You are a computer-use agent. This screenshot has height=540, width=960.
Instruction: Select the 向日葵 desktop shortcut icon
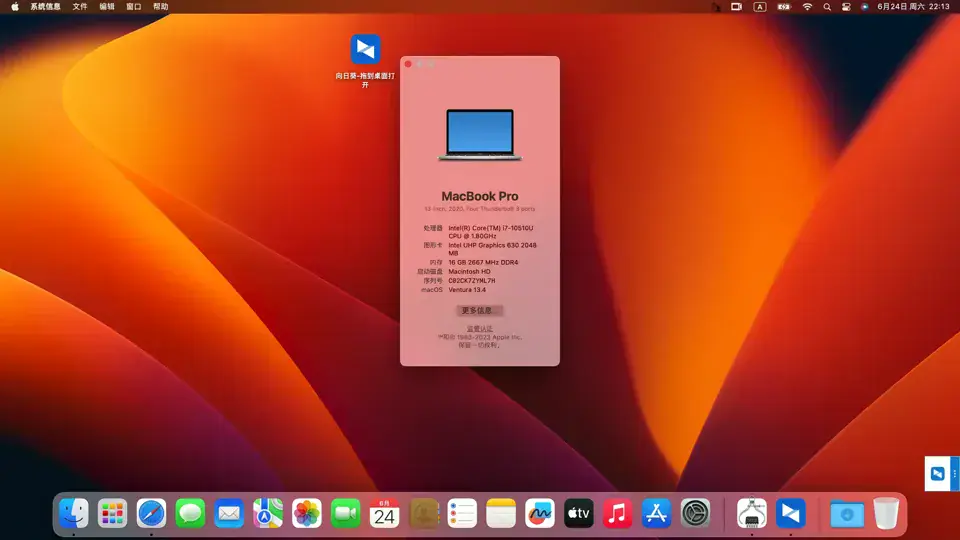tap(366, 49)
